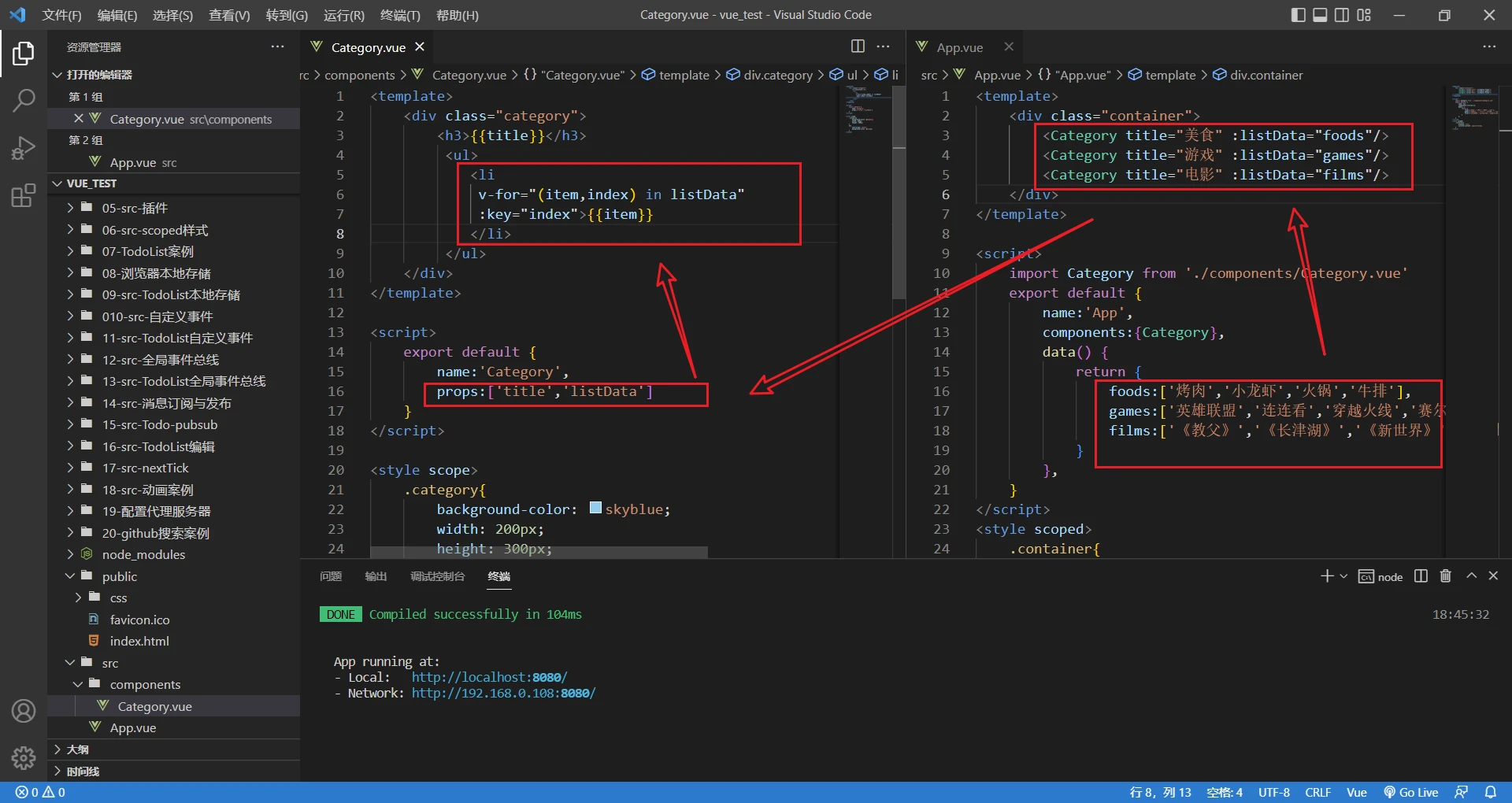Image resolution: width=1512 pixels, height=803 pixels.
Task: Toggle the bottom panel layout button
Action: coord(1320,15)
